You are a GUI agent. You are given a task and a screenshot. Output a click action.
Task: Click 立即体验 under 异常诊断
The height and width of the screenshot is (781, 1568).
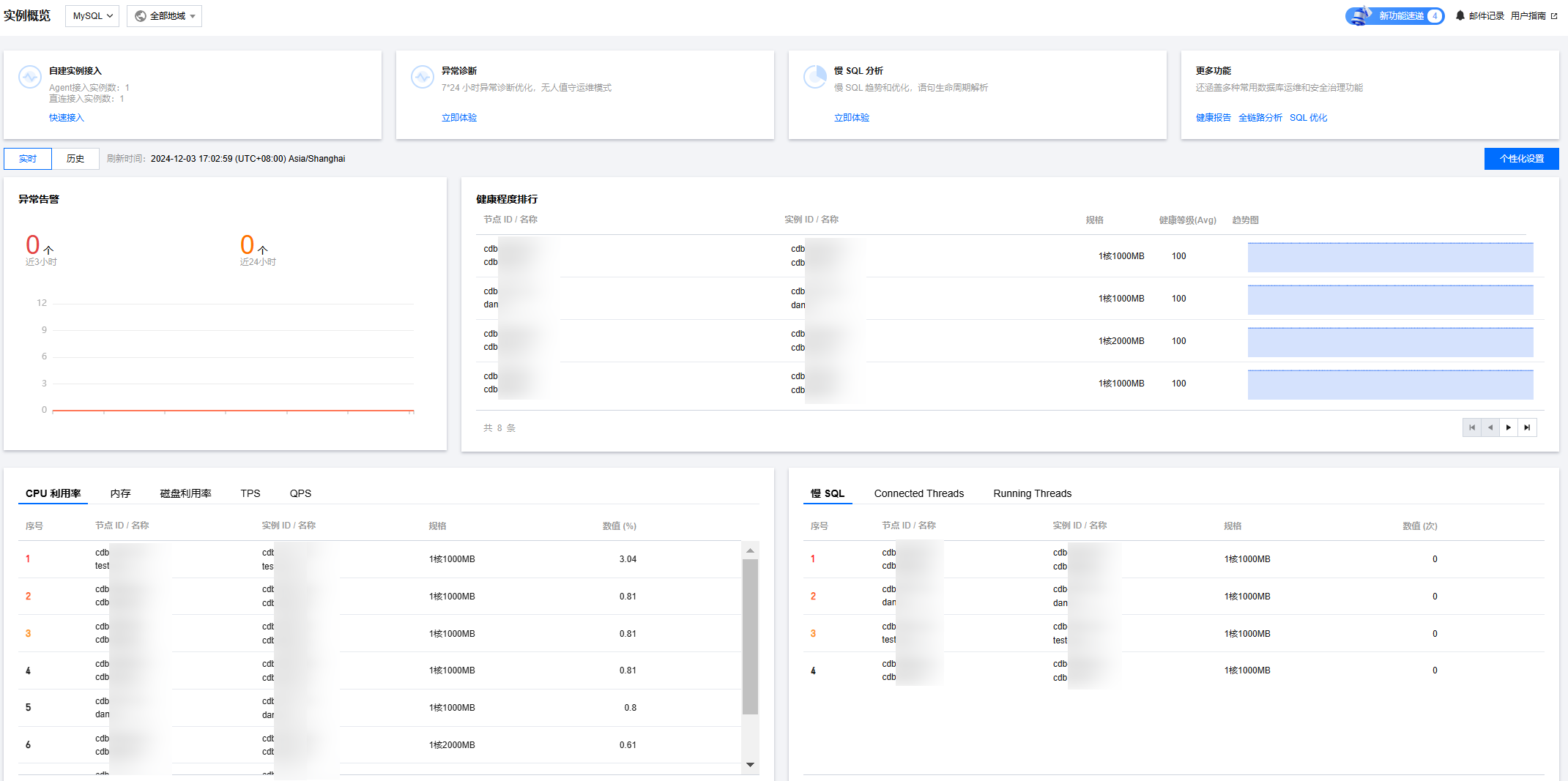[459, 118]
